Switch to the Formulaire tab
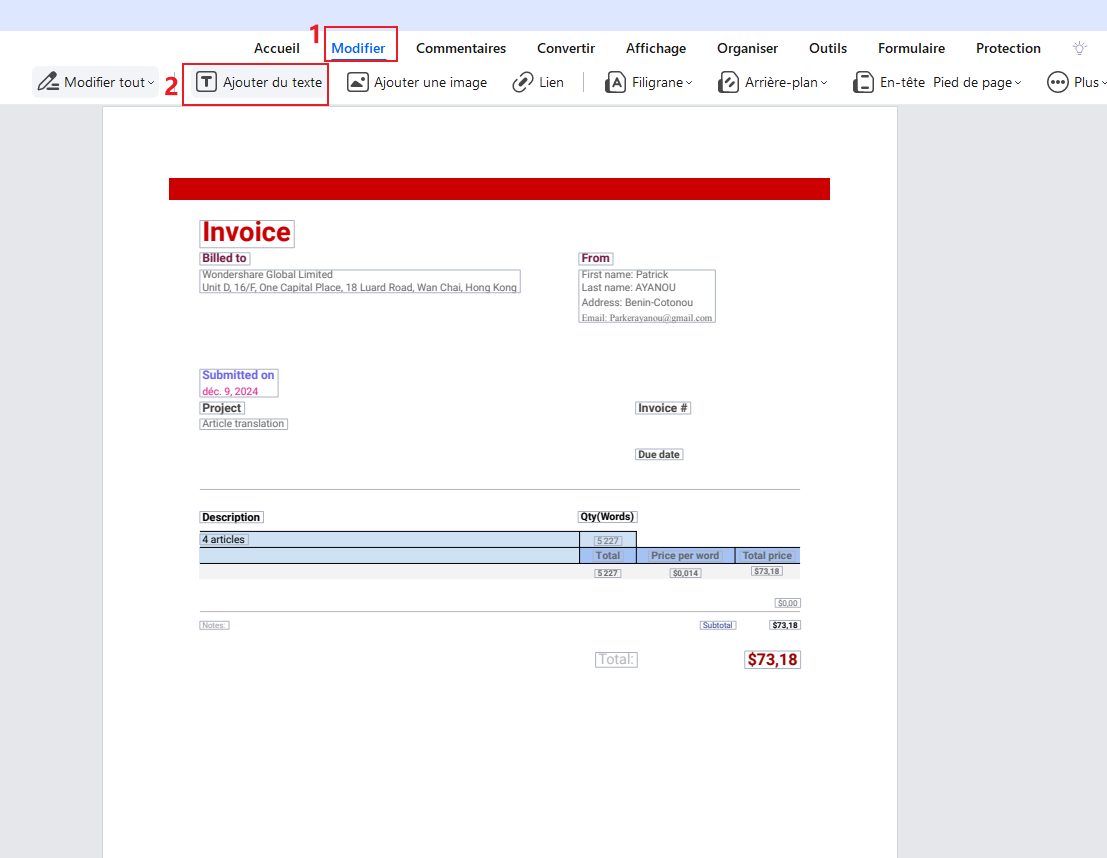The image size is (1107, 858). click(x=911, y=48)
